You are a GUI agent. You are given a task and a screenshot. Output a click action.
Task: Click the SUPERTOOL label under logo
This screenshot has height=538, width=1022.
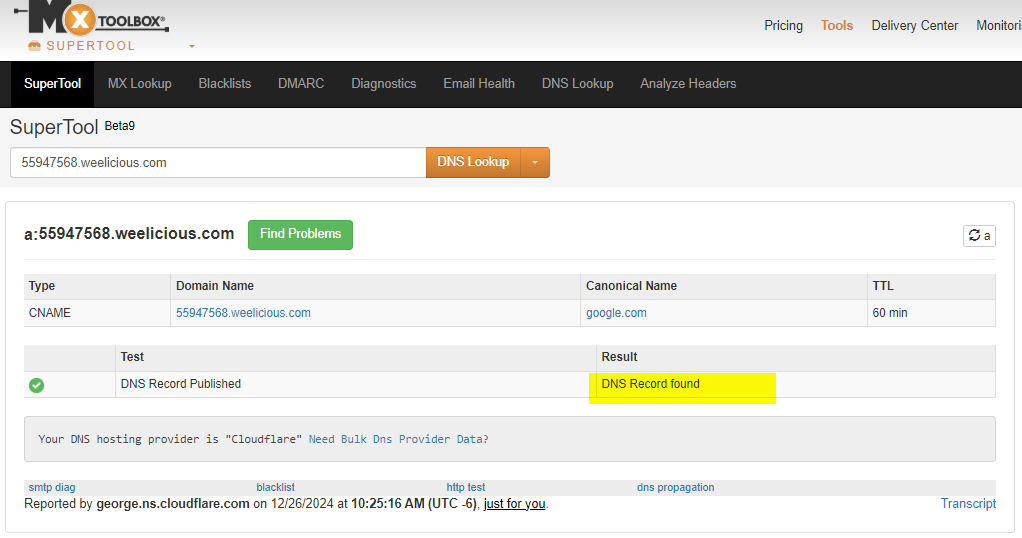pyautogui.click(x=91, y=46)
